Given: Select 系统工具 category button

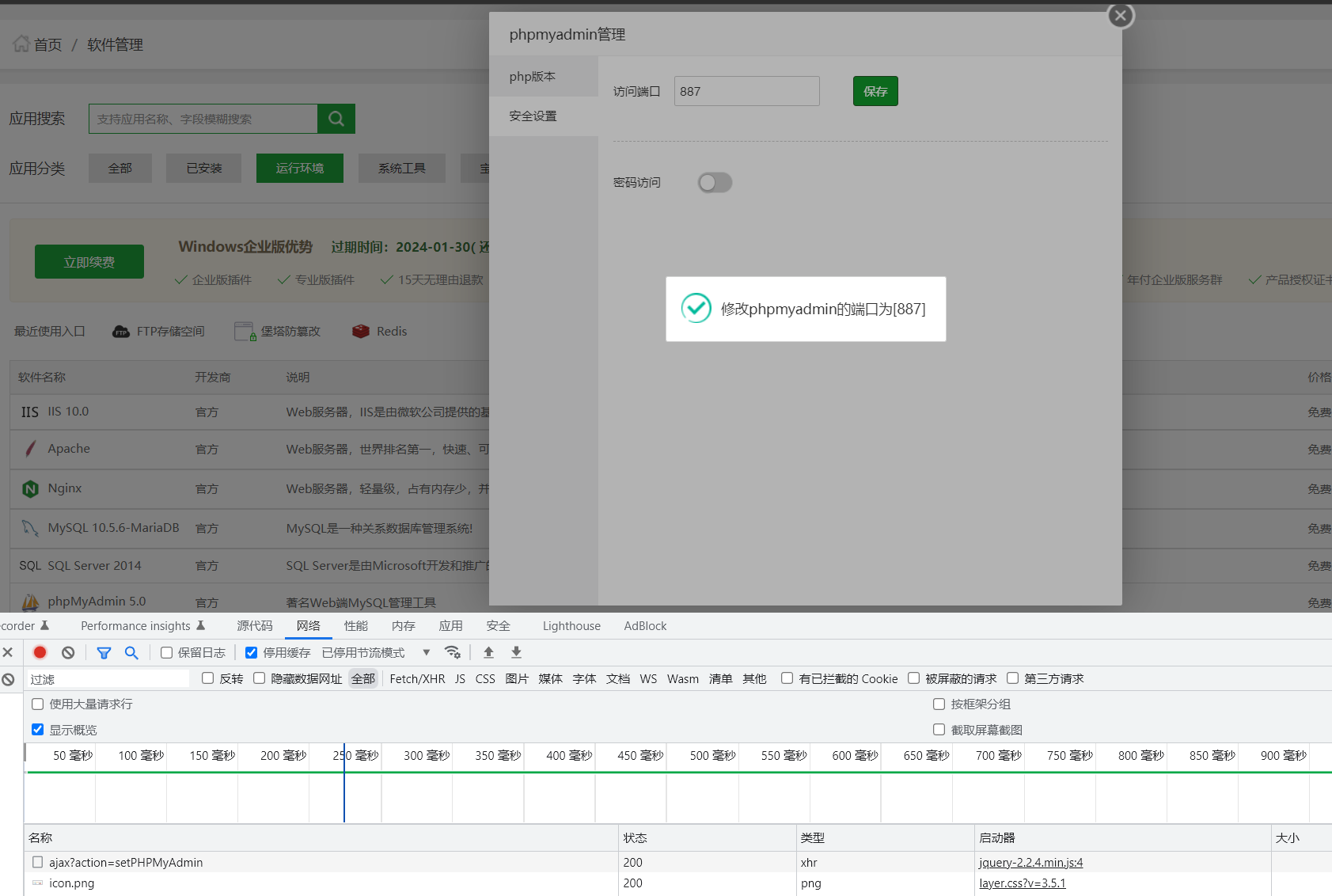Looking at the screenshot, I should 402,168.
